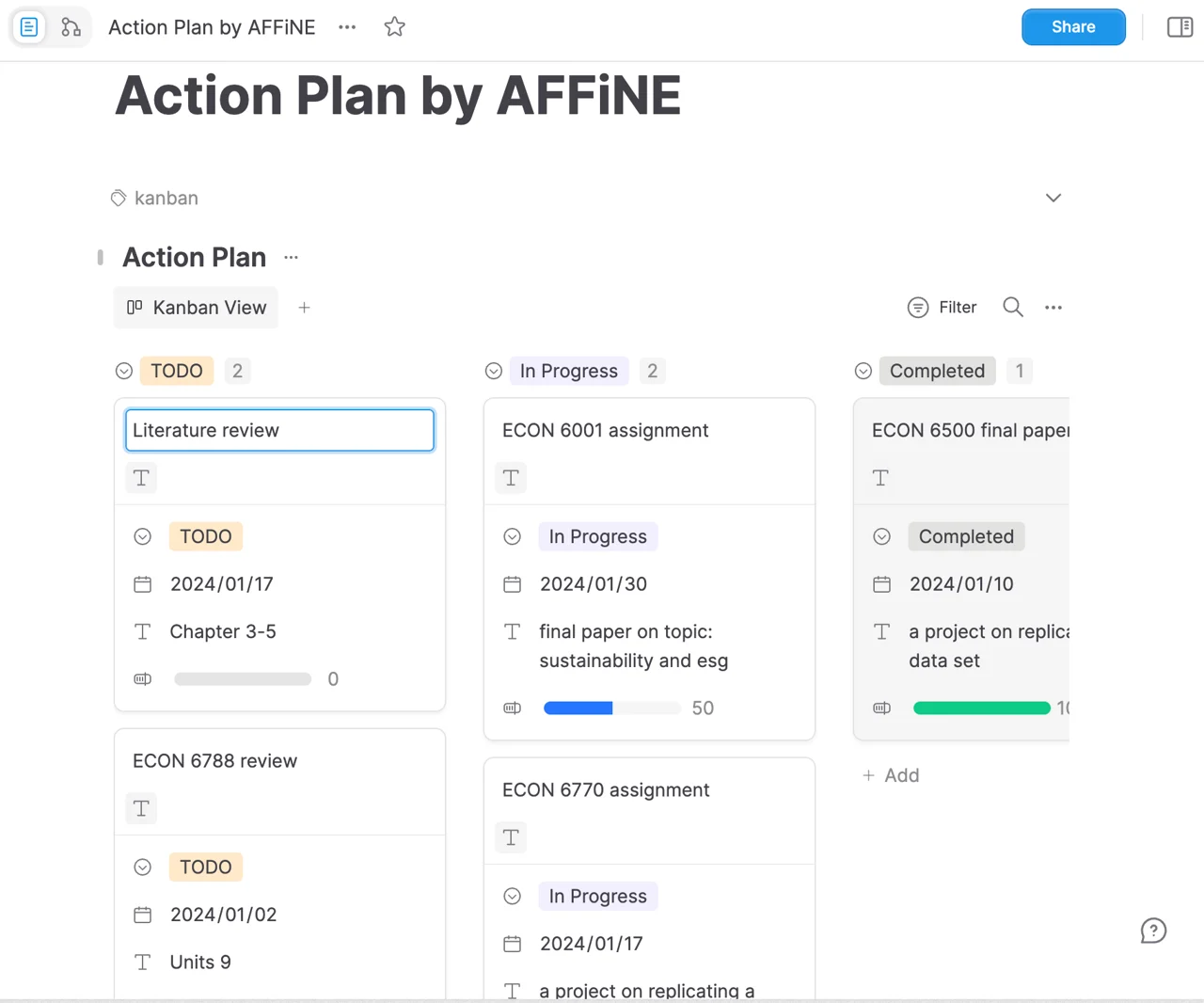Click status icon in Literature review card

tap(143, 536)
